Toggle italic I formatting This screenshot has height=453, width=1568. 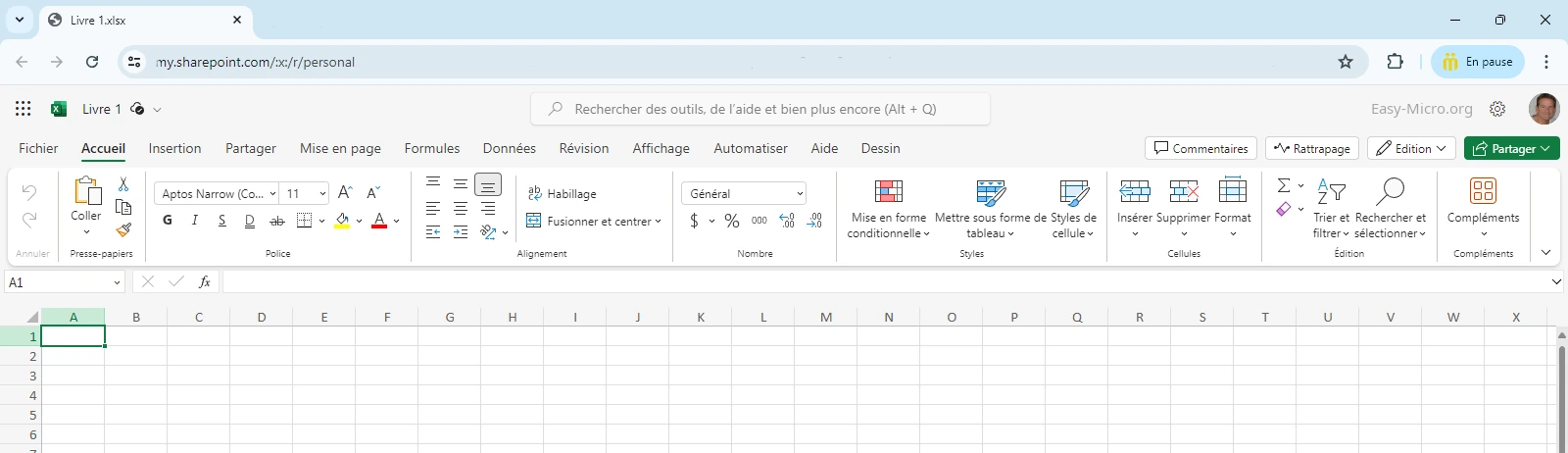(195, 221)
